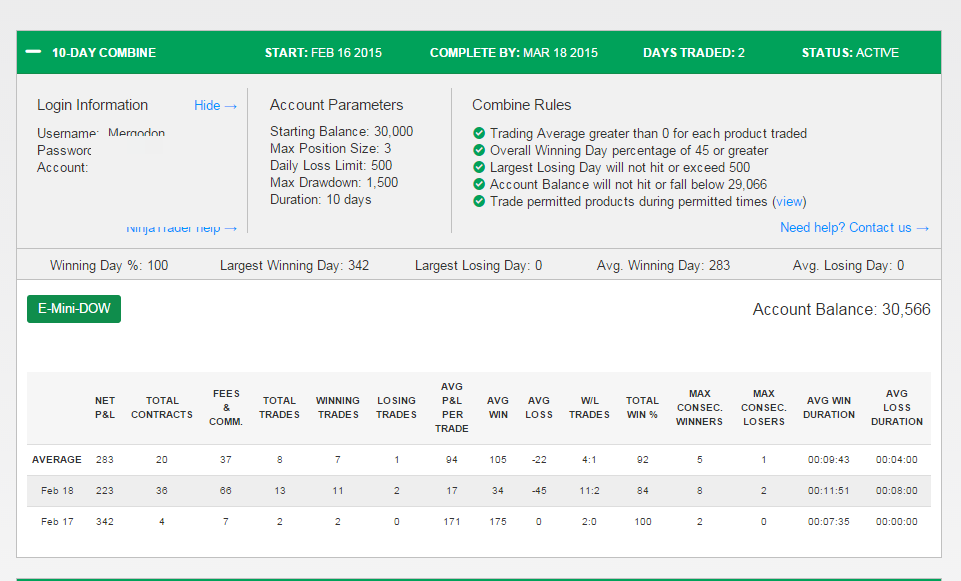The image size is (961, 581).
Task: Select the AVERAGE row label
Action: coord(57,460)
